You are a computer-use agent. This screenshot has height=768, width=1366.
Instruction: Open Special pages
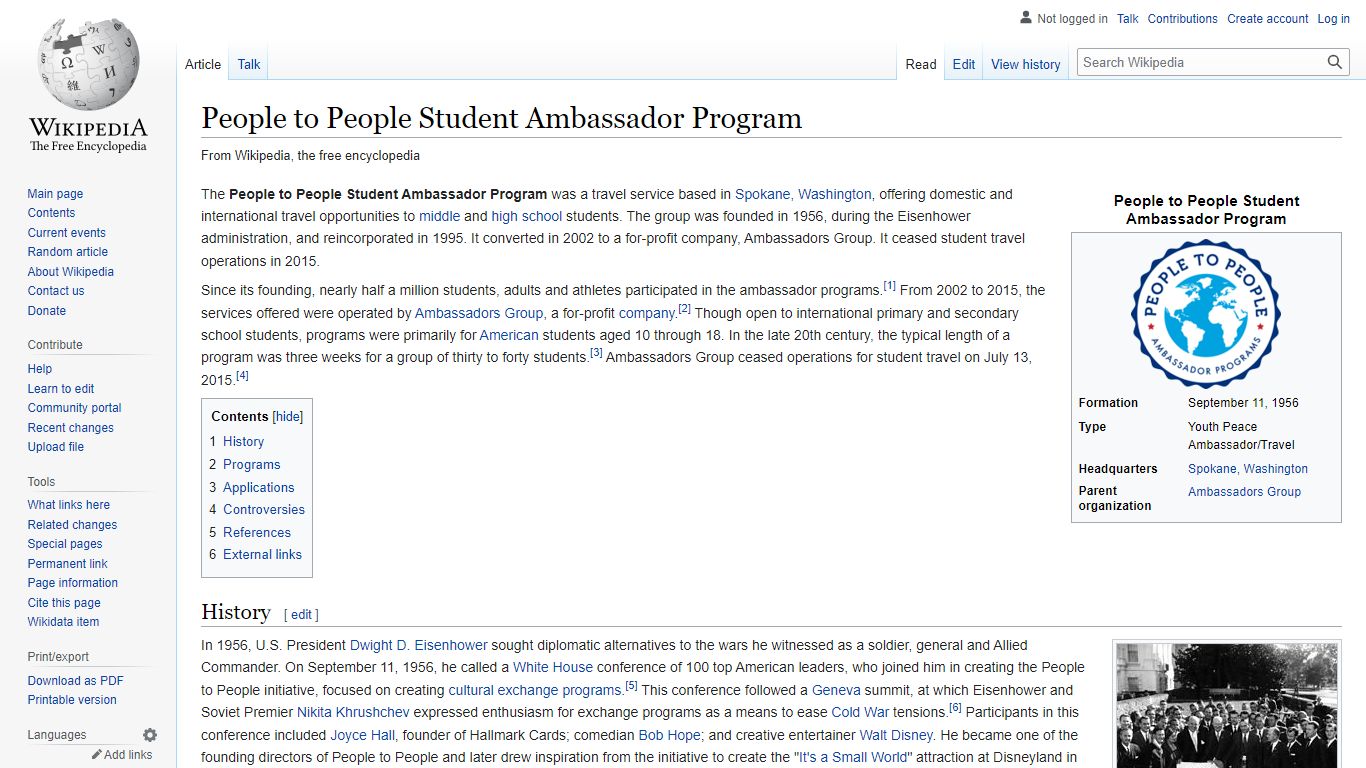65,544
